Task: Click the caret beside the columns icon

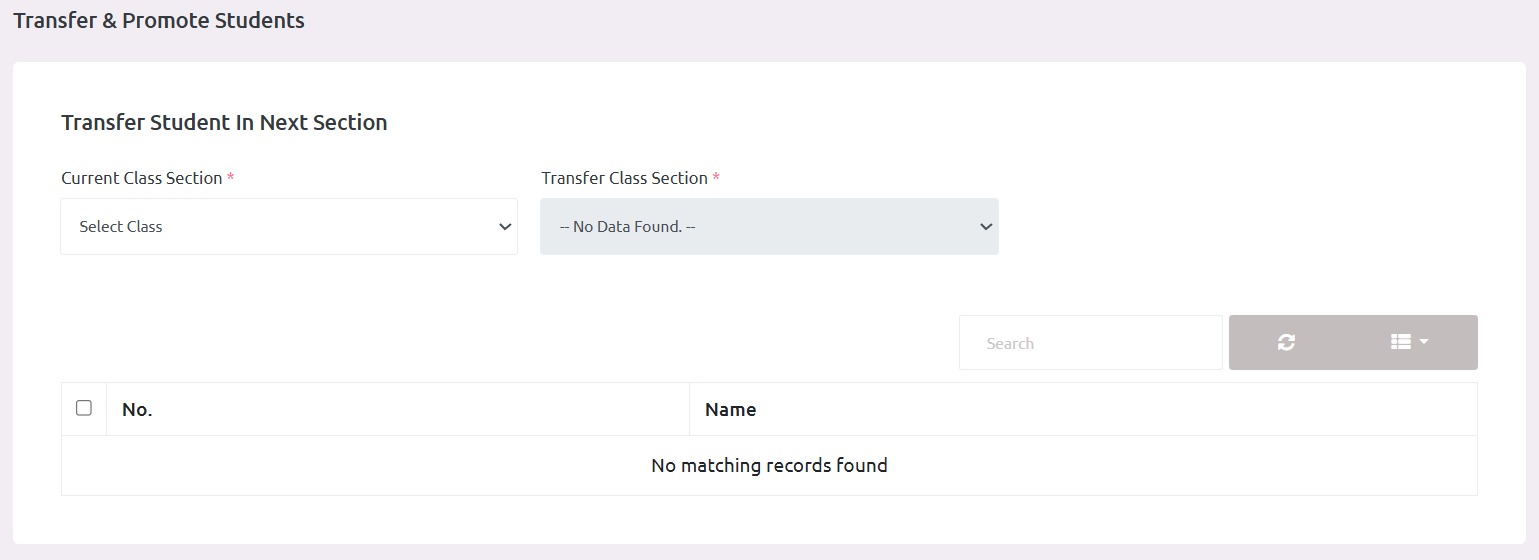Action: tap(1424, 342)
